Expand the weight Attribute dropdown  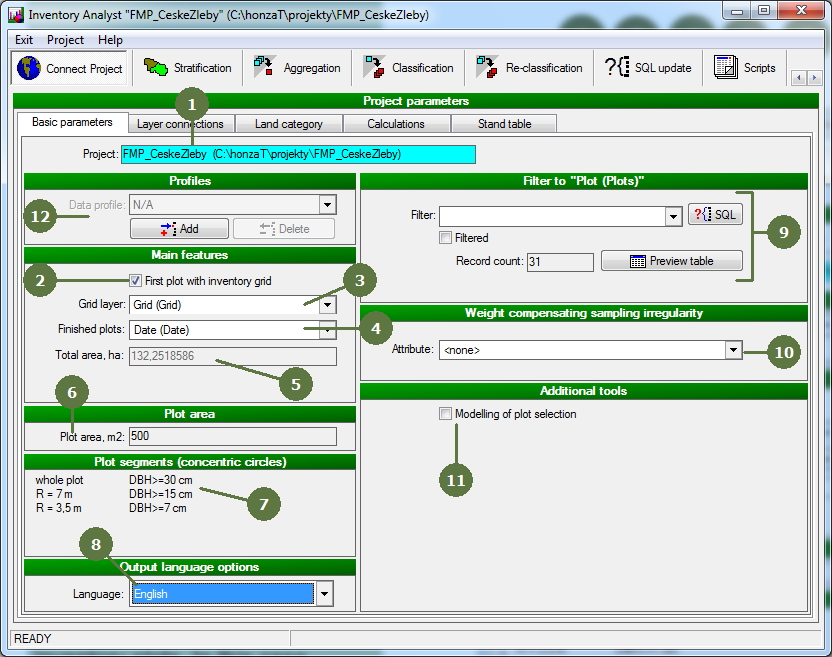734,350
